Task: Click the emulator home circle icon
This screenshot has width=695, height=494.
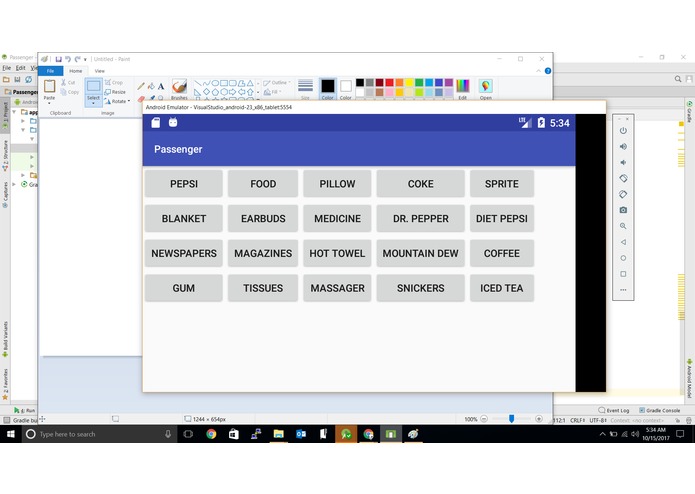Action: tap(623, 258)
